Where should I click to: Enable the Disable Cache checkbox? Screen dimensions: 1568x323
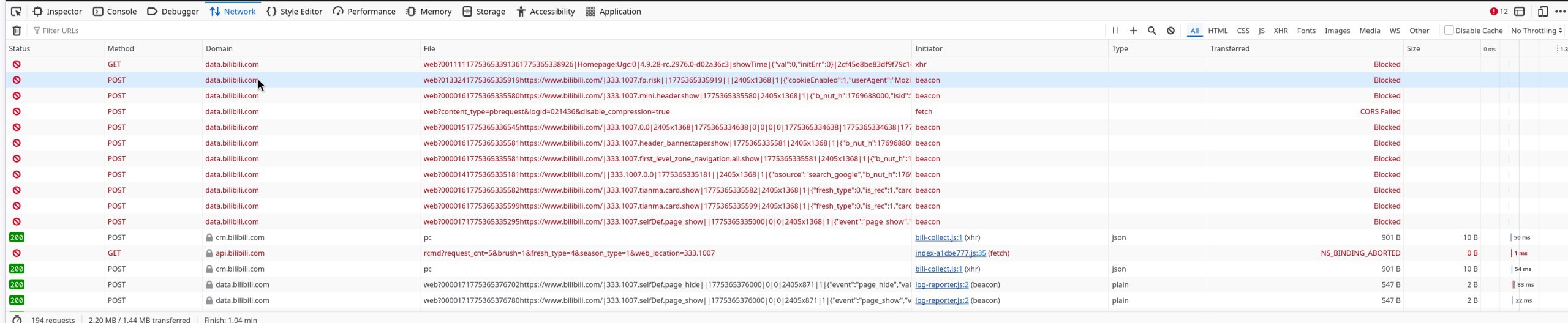[1449, 31]
